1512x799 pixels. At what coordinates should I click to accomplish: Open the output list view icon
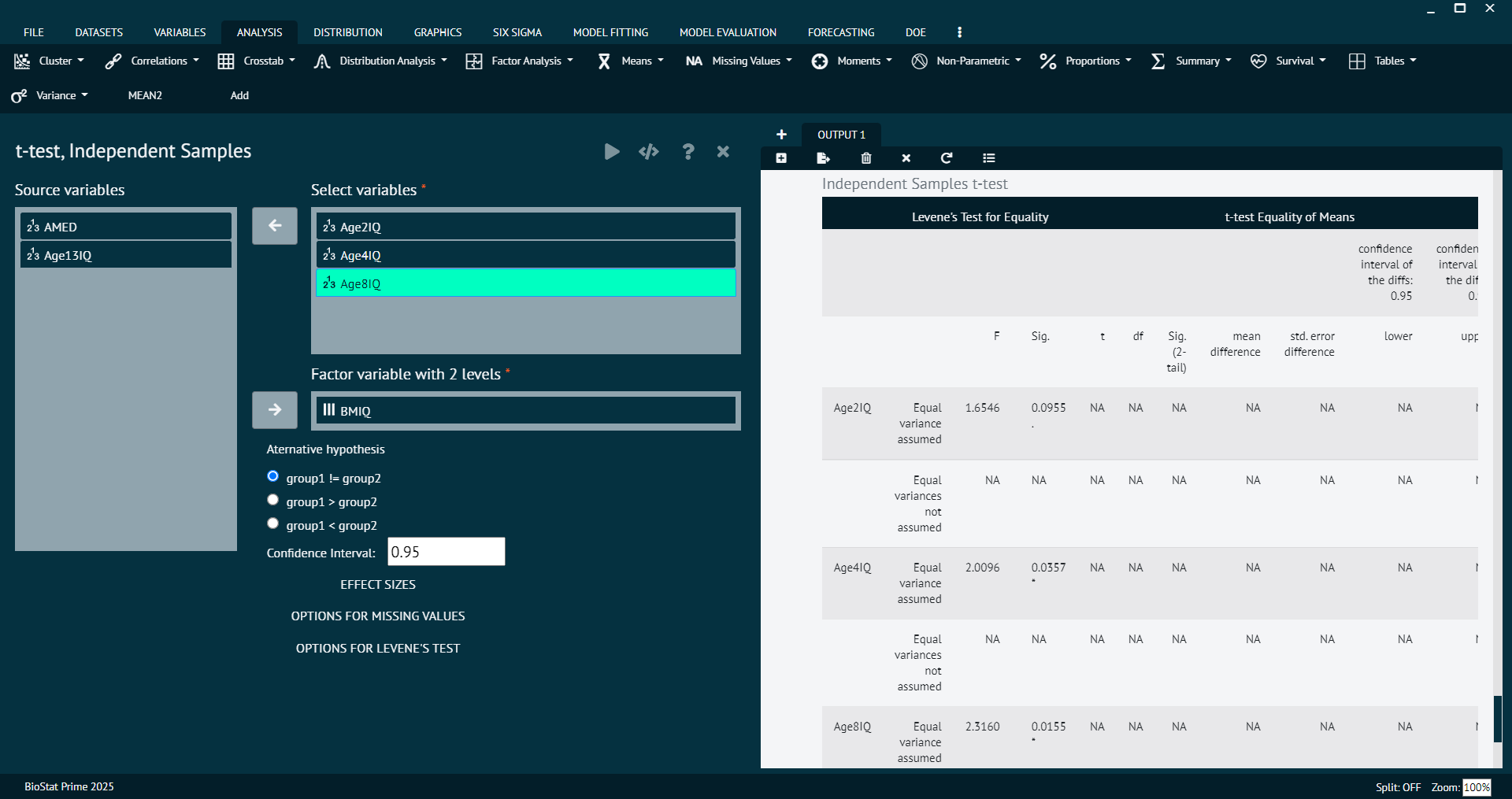989,158
